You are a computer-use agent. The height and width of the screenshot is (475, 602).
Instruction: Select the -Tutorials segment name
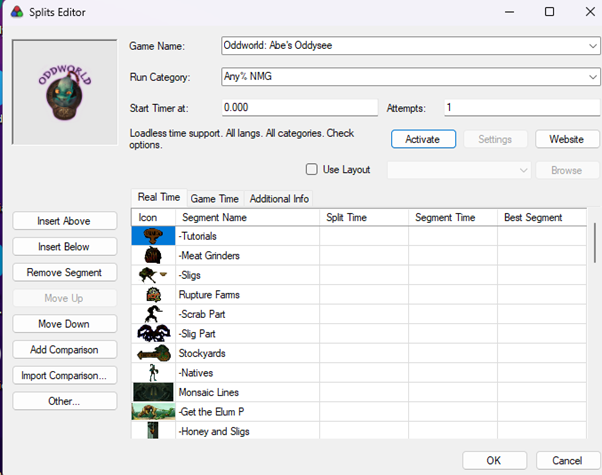(x=198, y=236)
